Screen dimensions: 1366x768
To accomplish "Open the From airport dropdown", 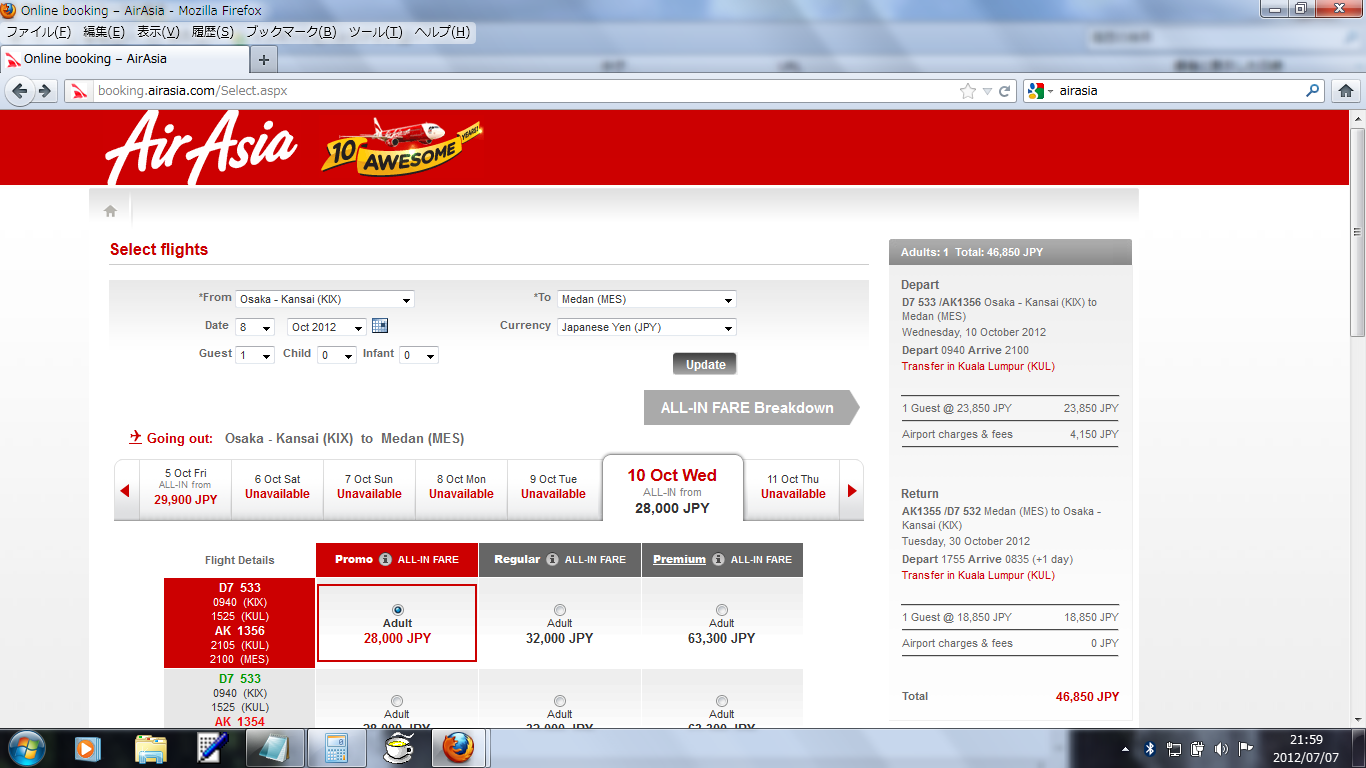I will point(325,299).
